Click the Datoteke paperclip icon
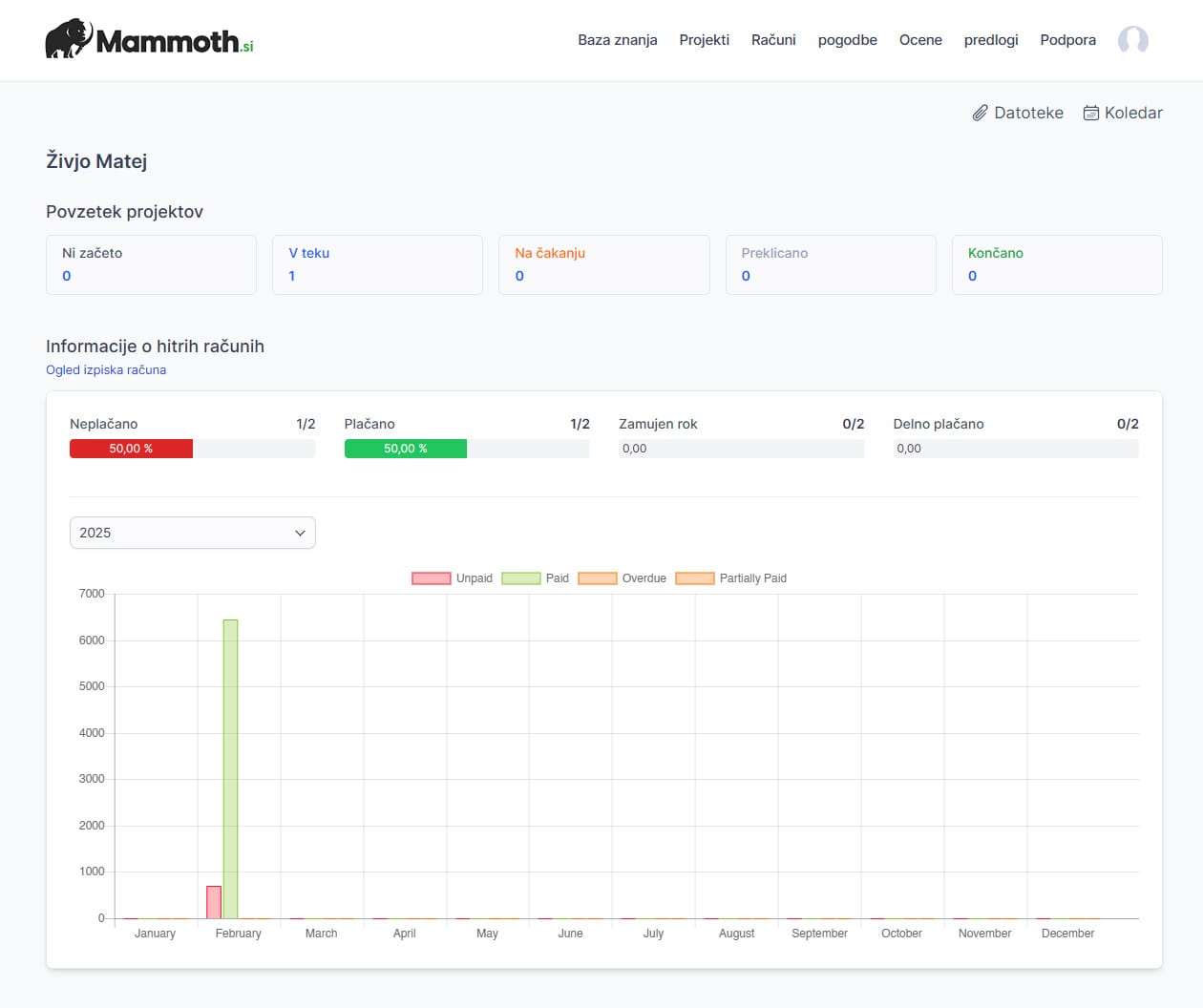Viewport: 1203px width, 1008px height. (x=980, y=113)
